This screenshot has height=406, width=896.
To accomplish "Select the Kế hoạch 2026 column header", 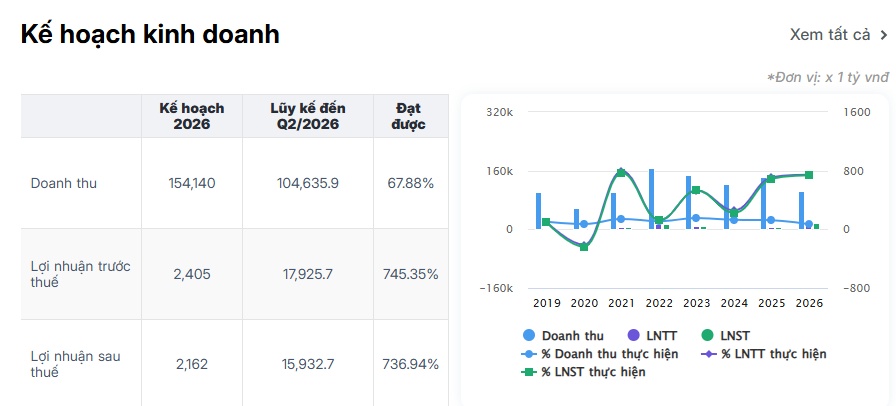I will [x=192, y=116].
